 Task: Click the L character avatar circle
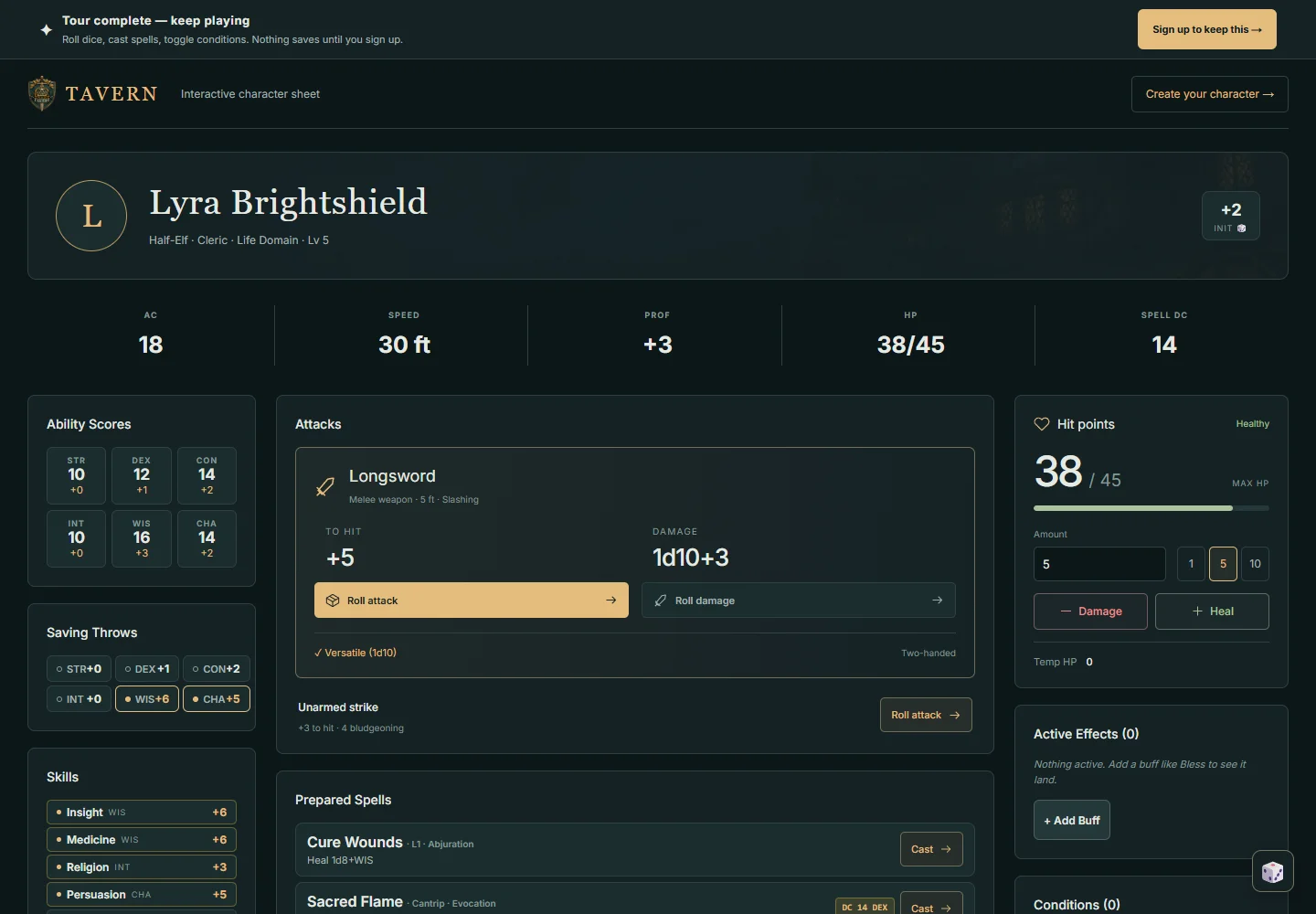click(91, 216)
